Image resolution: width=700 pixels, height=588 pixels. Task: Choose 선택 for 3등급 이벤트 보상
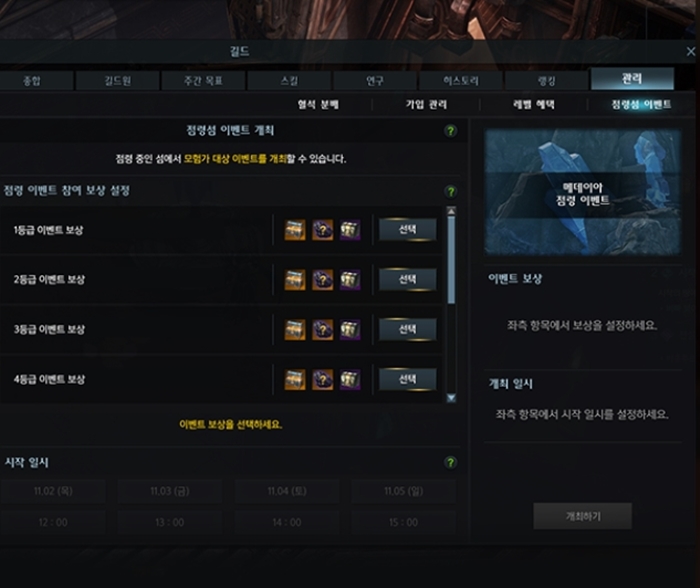pos(408,329)
